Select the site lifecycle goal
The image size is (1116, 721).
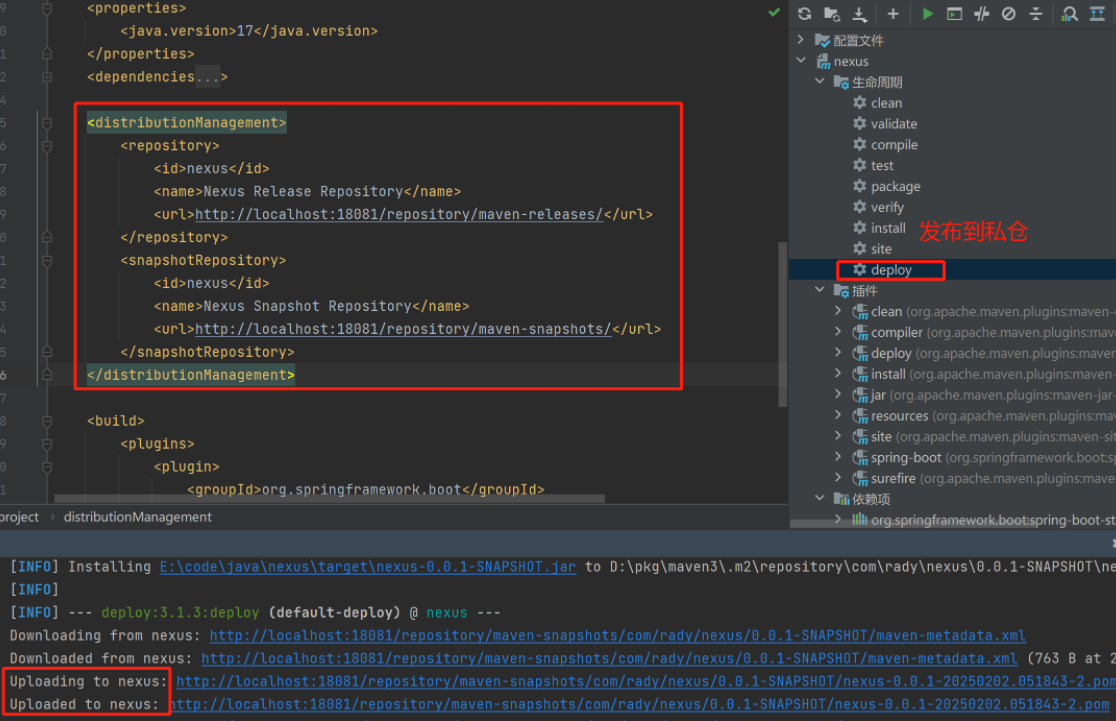coord(881,248)
